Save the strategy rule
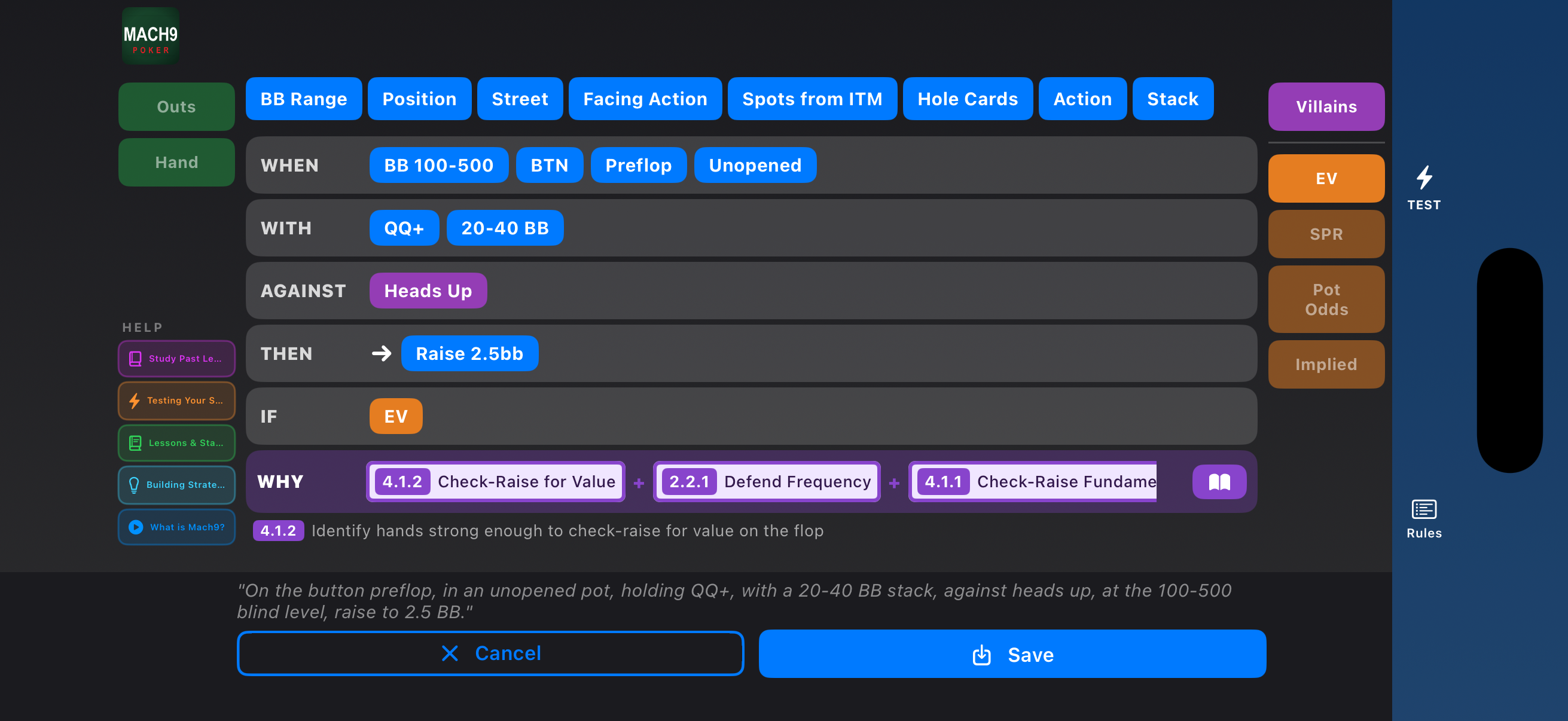Image resolution: width=1568 pixels, height=721 pixels. [1012, 654]
